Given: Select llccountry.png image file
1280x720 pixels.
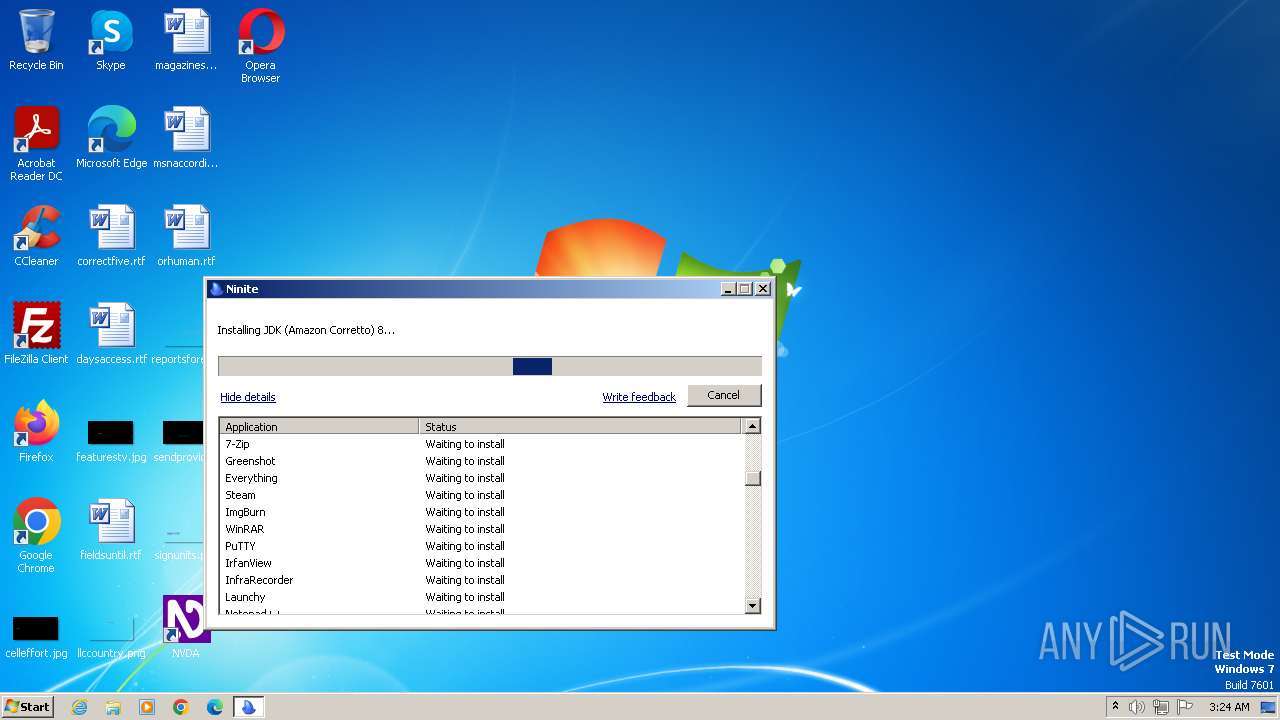Looking at the screenshot, I should point(111,636).
